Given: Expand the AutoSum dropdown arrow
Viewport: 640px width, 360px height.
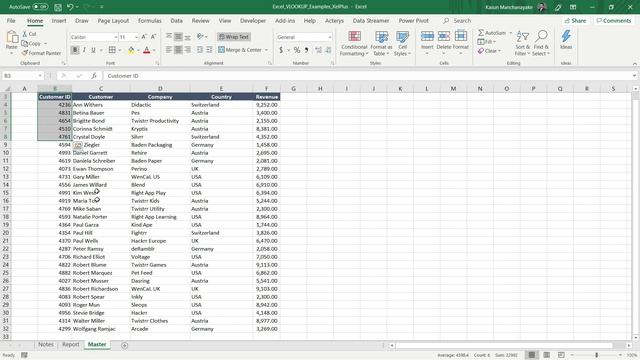Looking at the screenshot, I should click(510, 33).
